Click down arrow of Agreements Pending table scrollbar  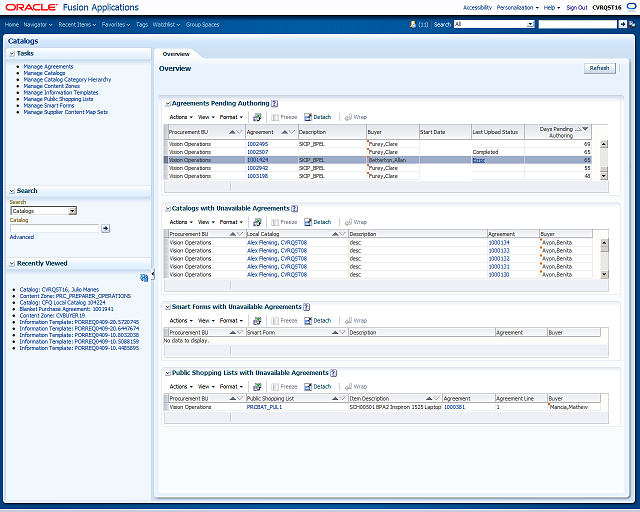pos(604,176)
